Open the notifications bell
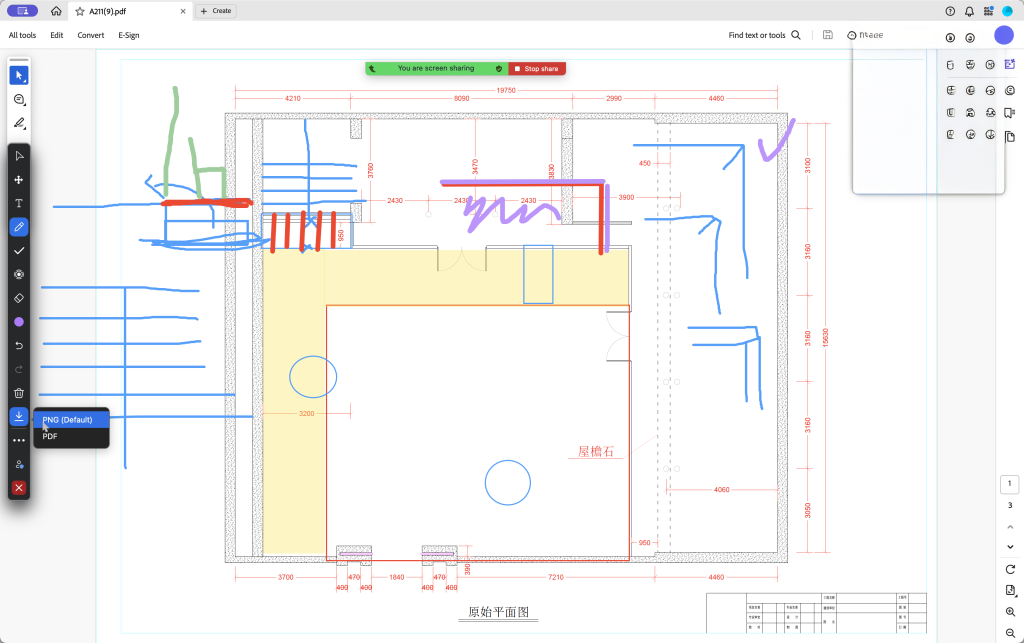The height and width of the screenshot is (643, 1024). pyautogui.click(x=969, y=11)
